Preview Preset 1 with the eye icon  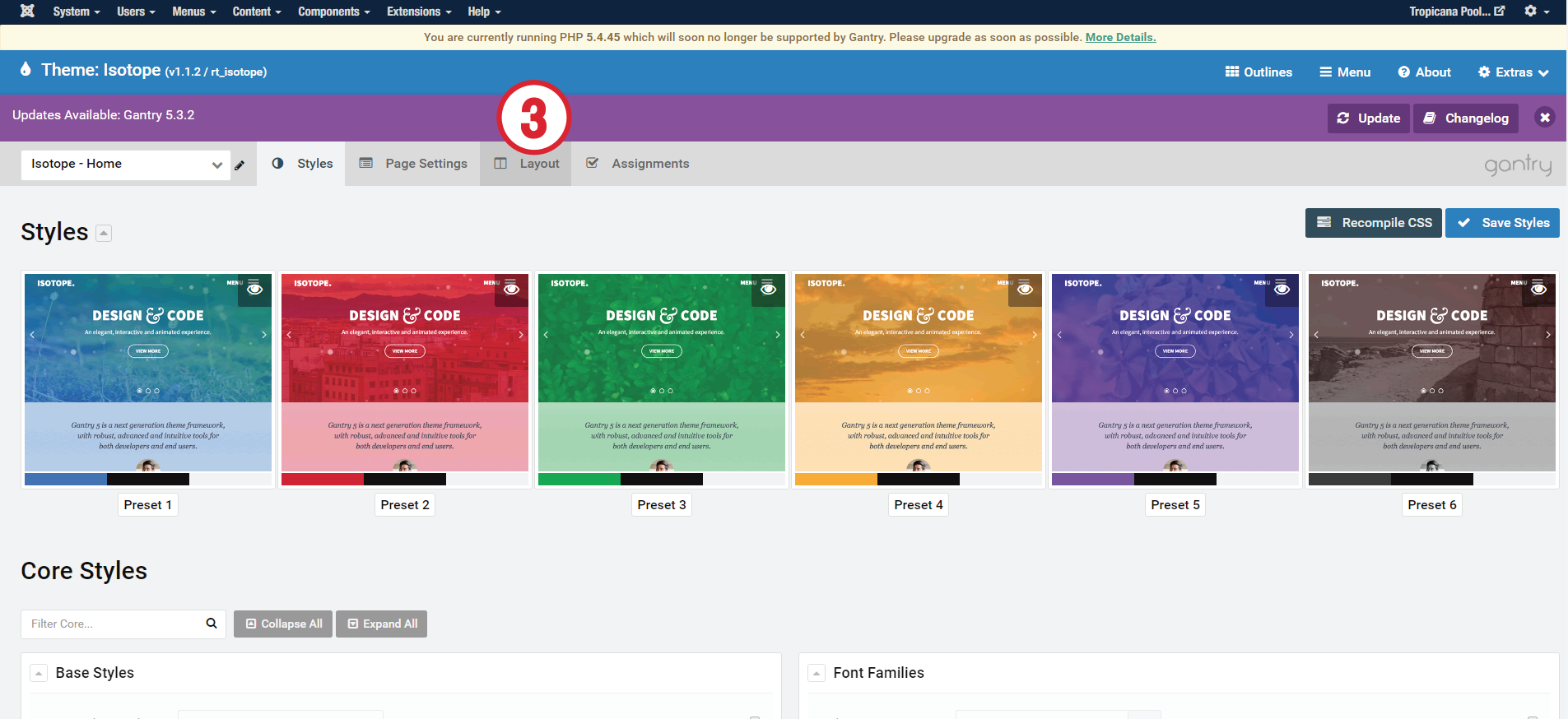click(x=254, y=290)
